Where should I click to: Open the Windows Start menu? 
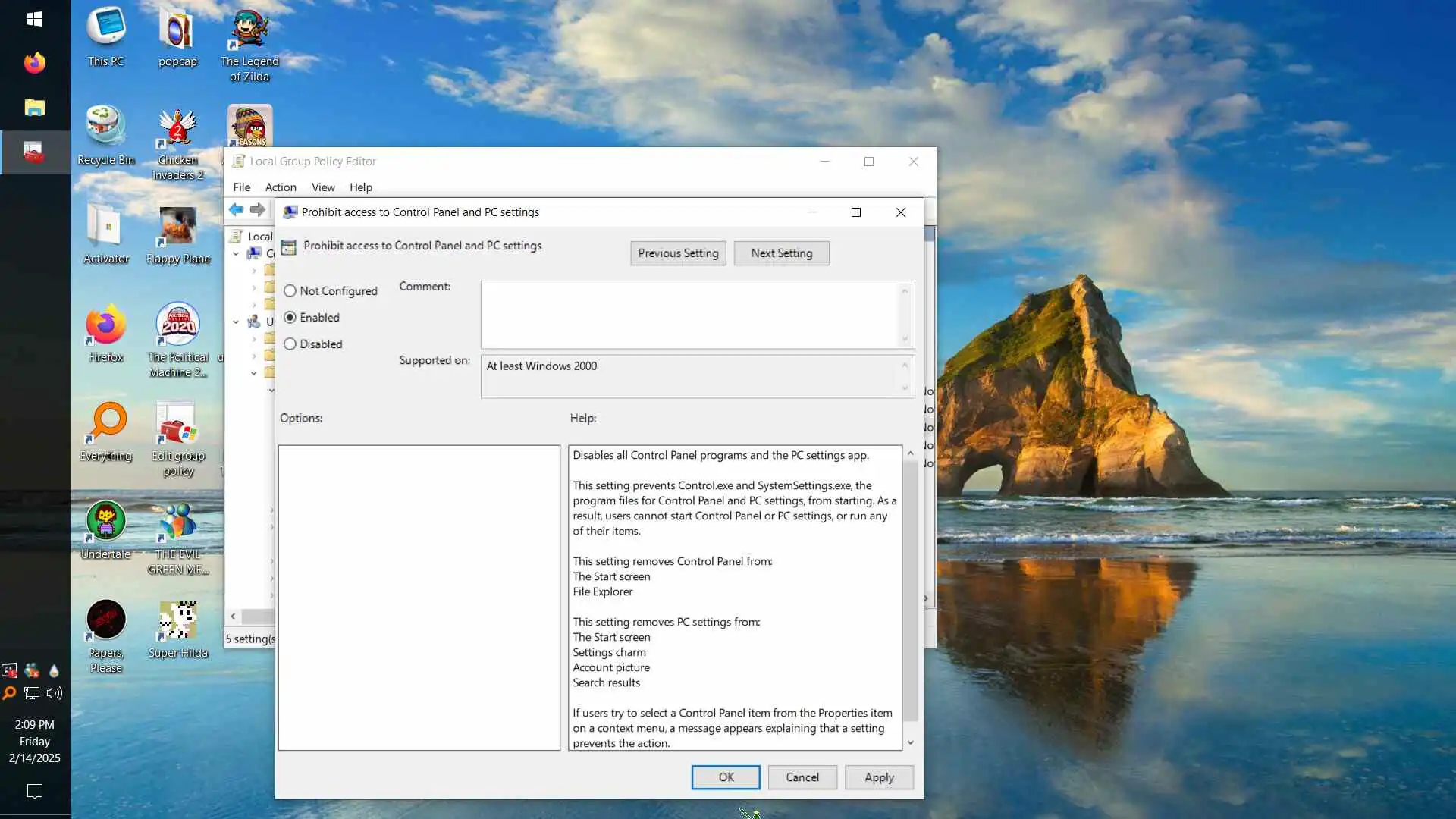(x=34, y=19)
